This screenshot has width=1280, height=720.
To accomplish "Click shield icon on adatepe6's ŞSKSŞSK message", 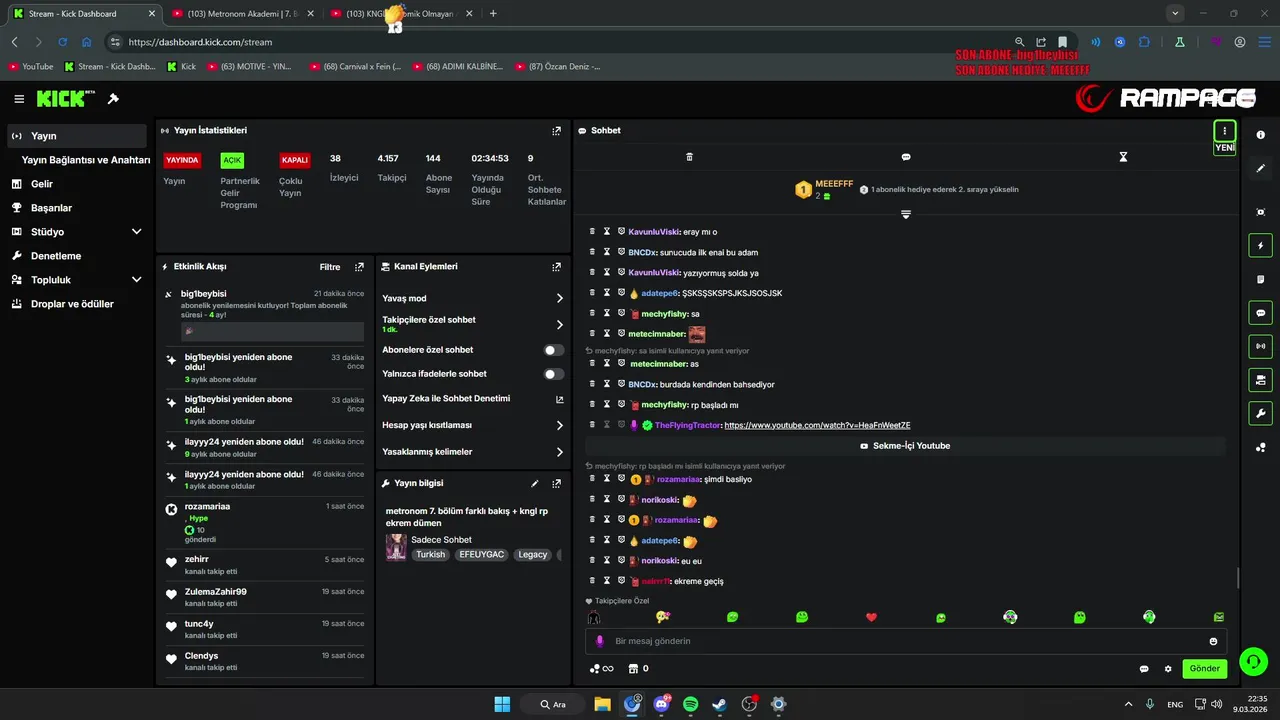I will 621,293.
